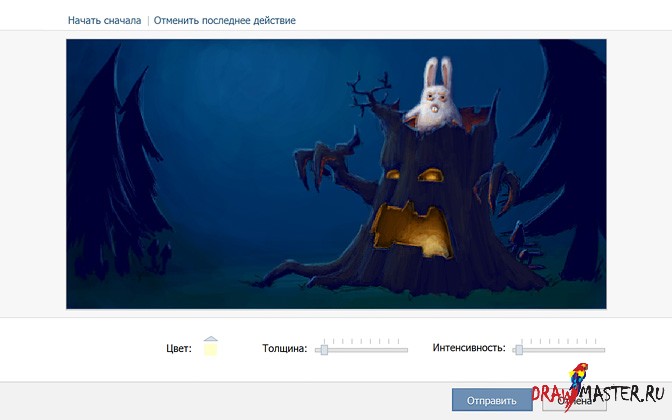Click the Отправить send button
672x420 pixels.
click(x=492, y=401)
